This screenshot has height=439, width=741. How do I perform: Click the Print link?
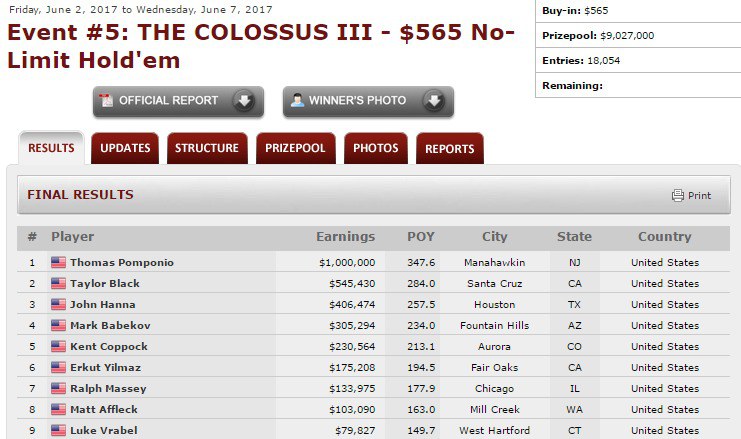[x=699, y=196]
